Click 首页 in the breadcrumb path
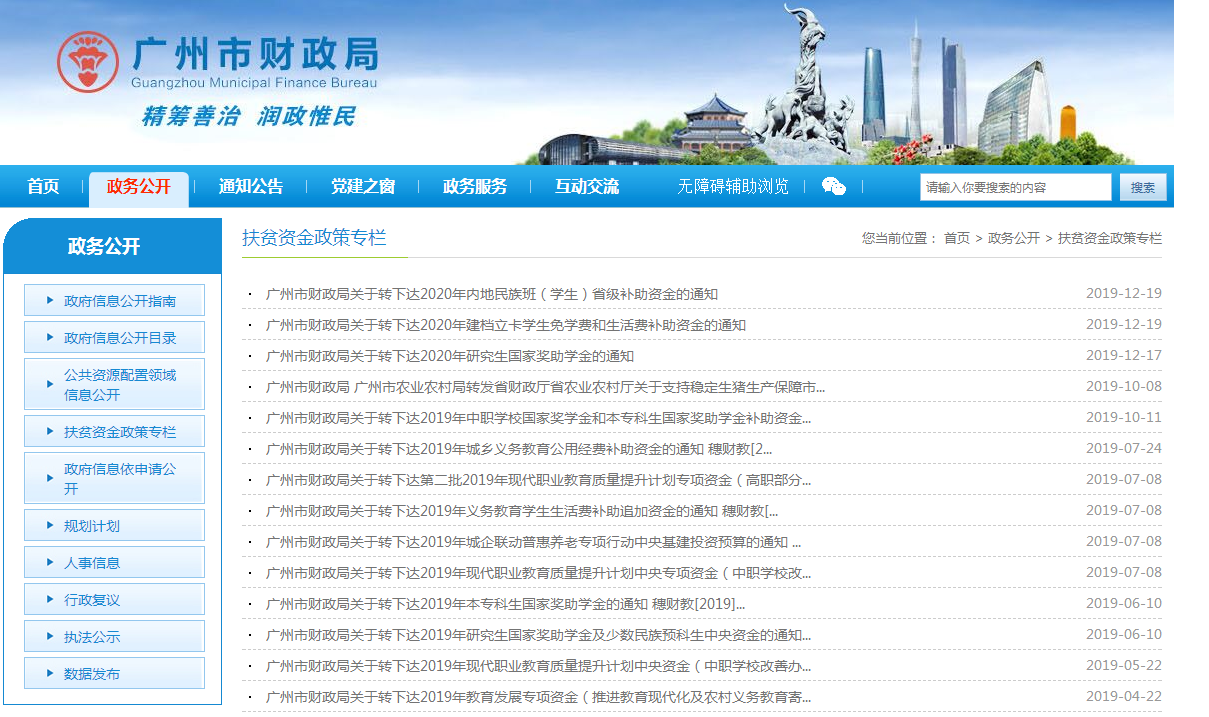1209x717 pixels. [957, 238]
